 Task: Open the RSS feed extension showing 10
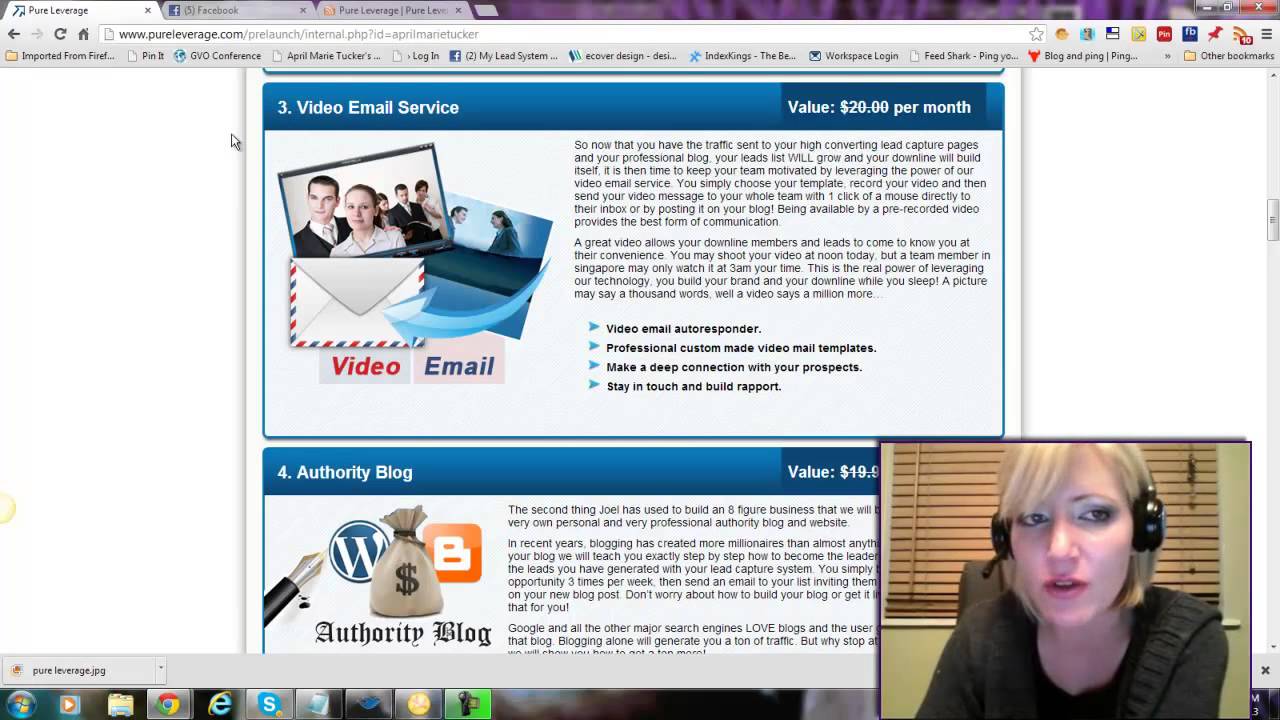click(1241, 35)
